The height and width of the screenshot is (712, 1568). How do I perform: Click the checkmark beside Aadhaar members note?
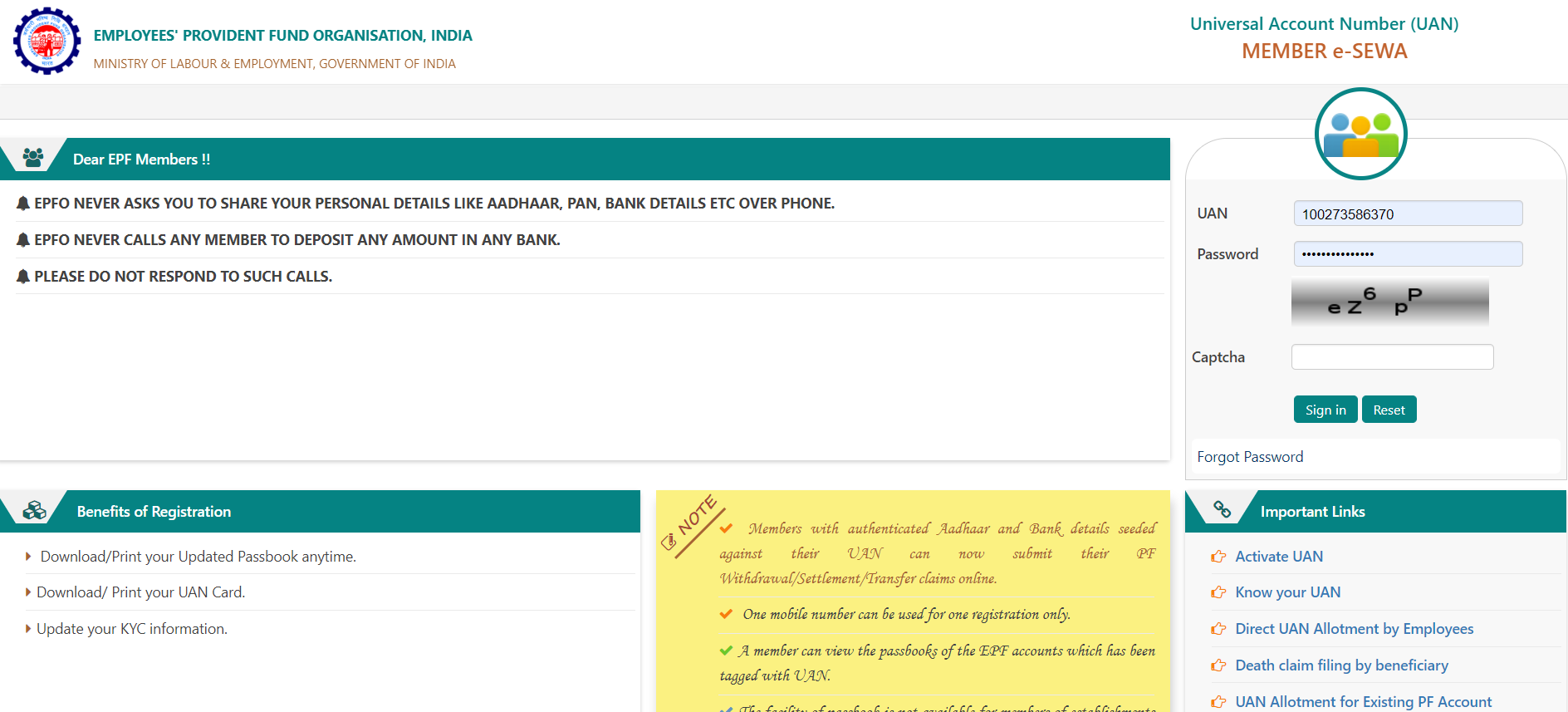point(727,528)
